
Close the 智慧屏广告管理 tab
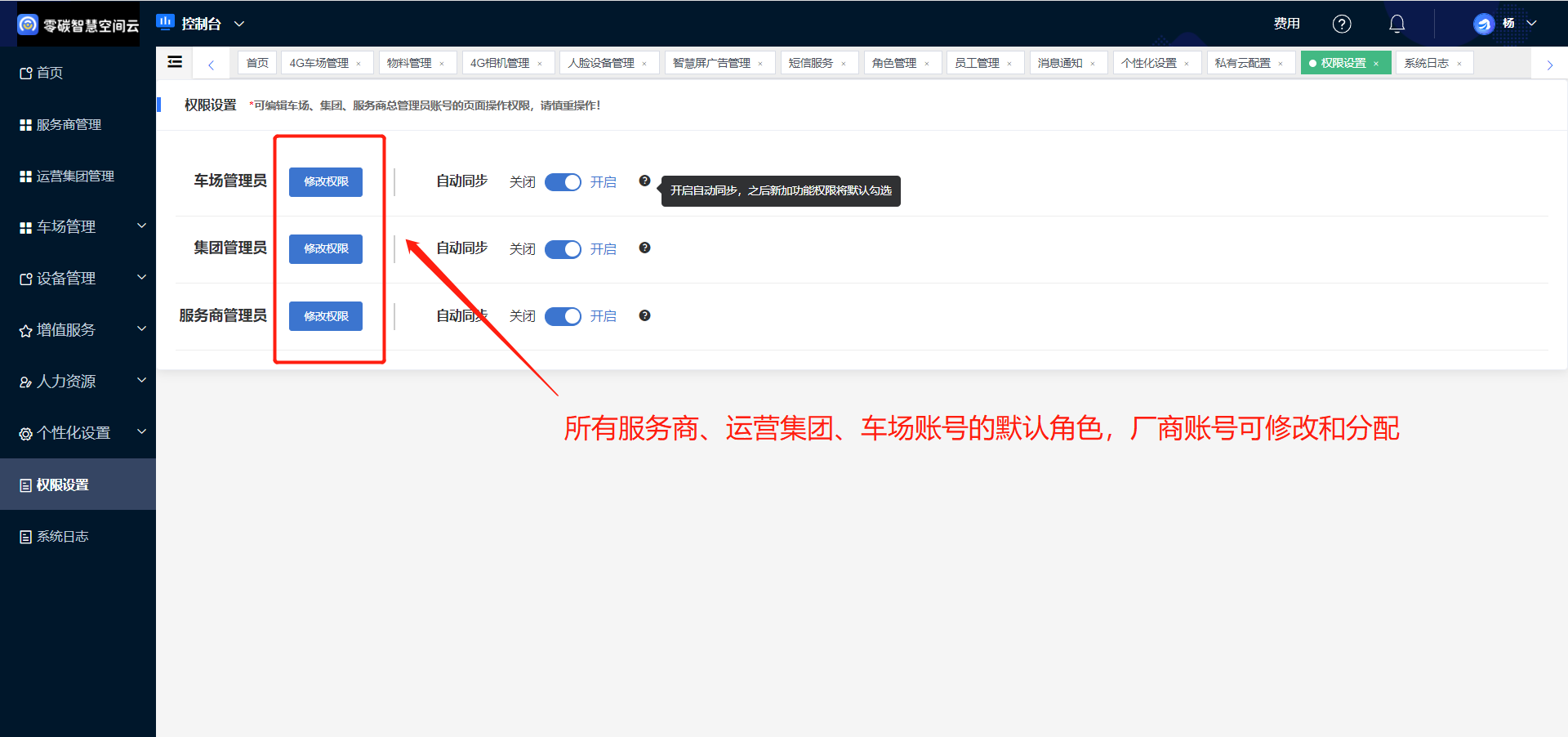760,64
